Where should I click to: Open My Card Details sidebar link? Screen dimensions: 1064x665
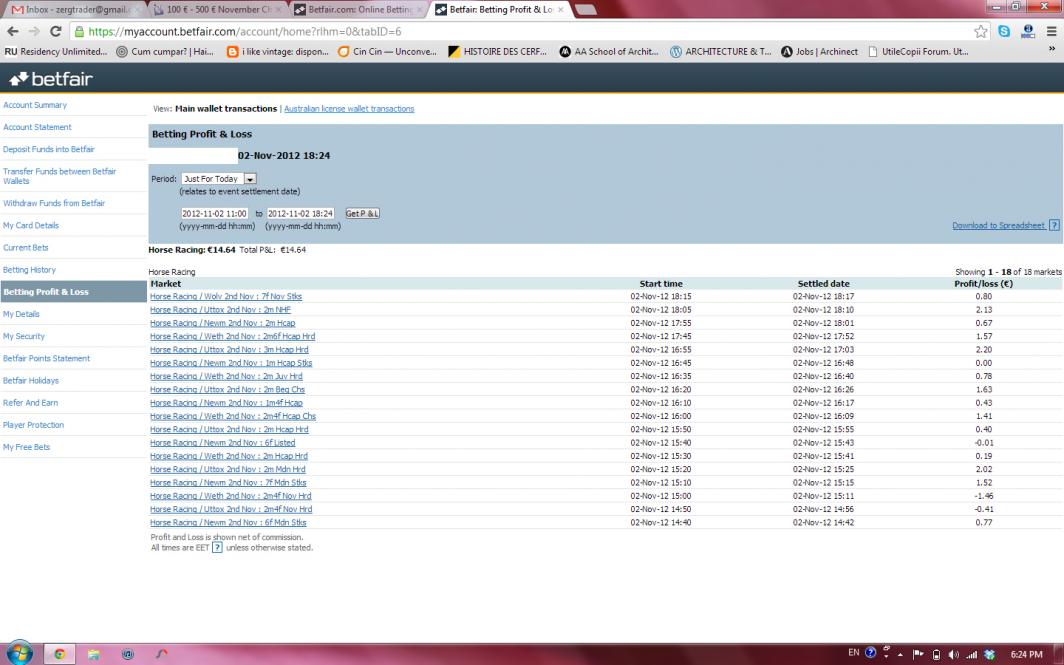31,225
